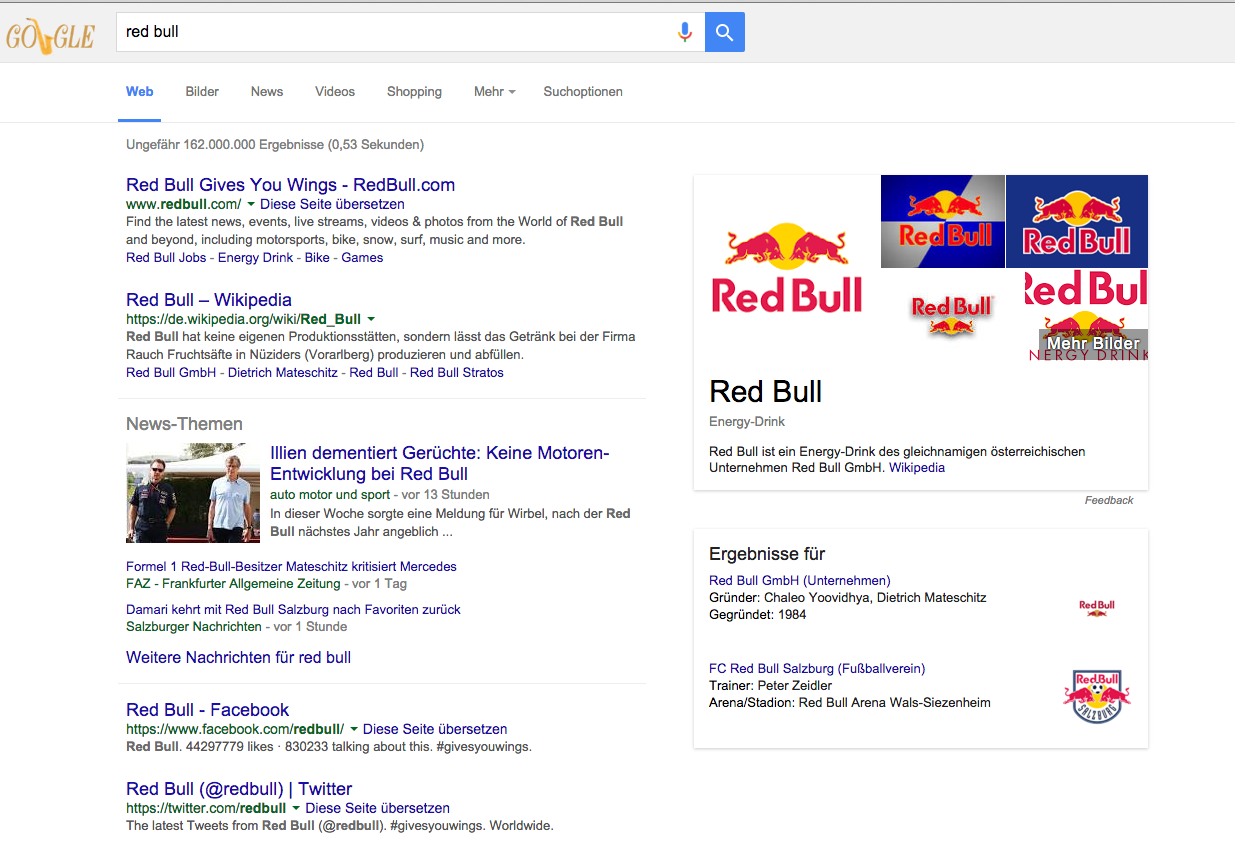This screenshot has height=859, width=1235.
Task: Click Mehr Bilder for more images
Action: [x=1093, y=344]
